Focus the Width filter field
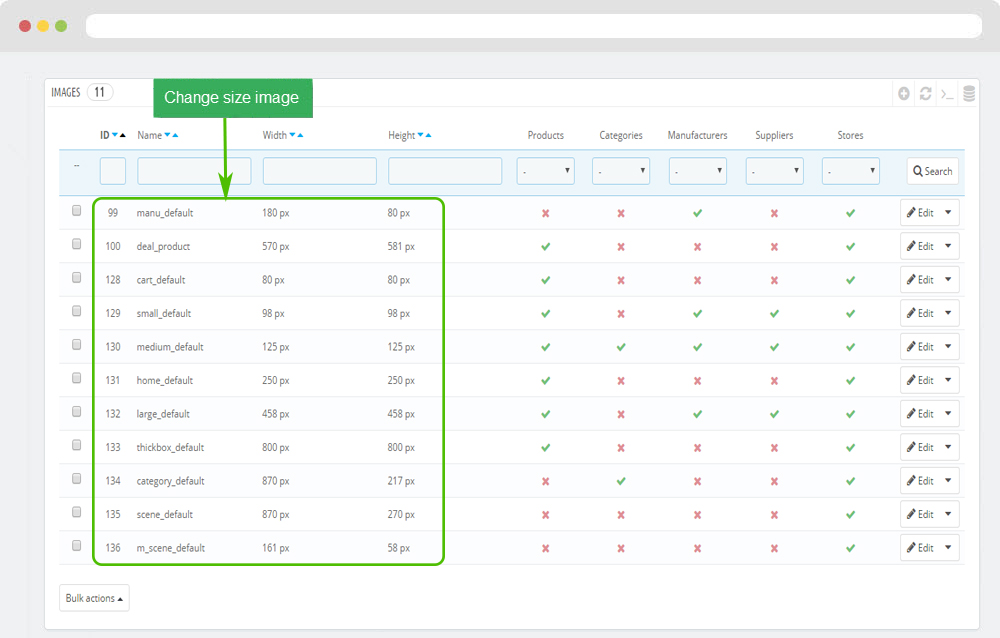The width and height of the screenshot is (1000, 638). (320, 171)
